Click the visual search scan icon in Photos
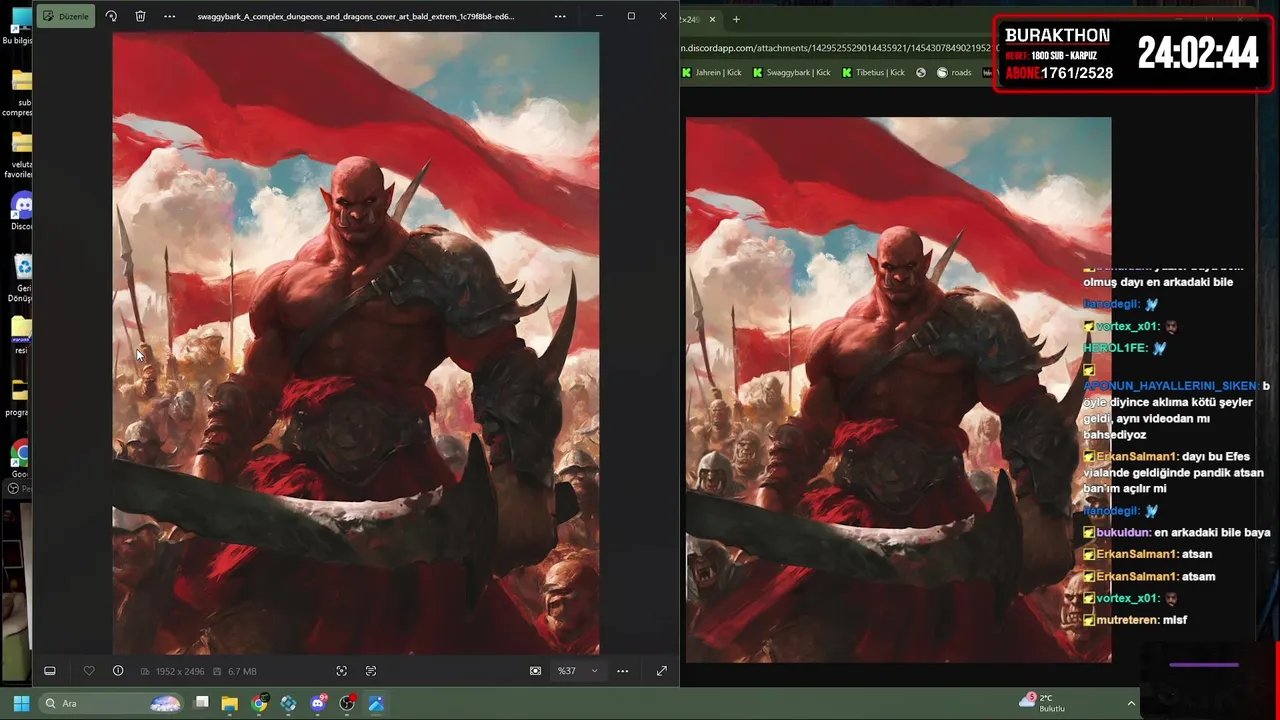 pyautogui.click(x=341, y=671)
